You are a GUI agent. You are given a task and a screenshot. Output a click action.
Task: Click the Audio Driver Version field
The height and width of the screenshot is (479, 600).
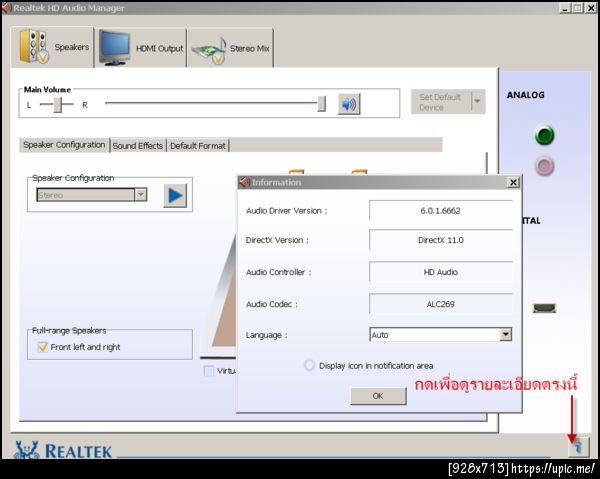[x=440, y=210]
